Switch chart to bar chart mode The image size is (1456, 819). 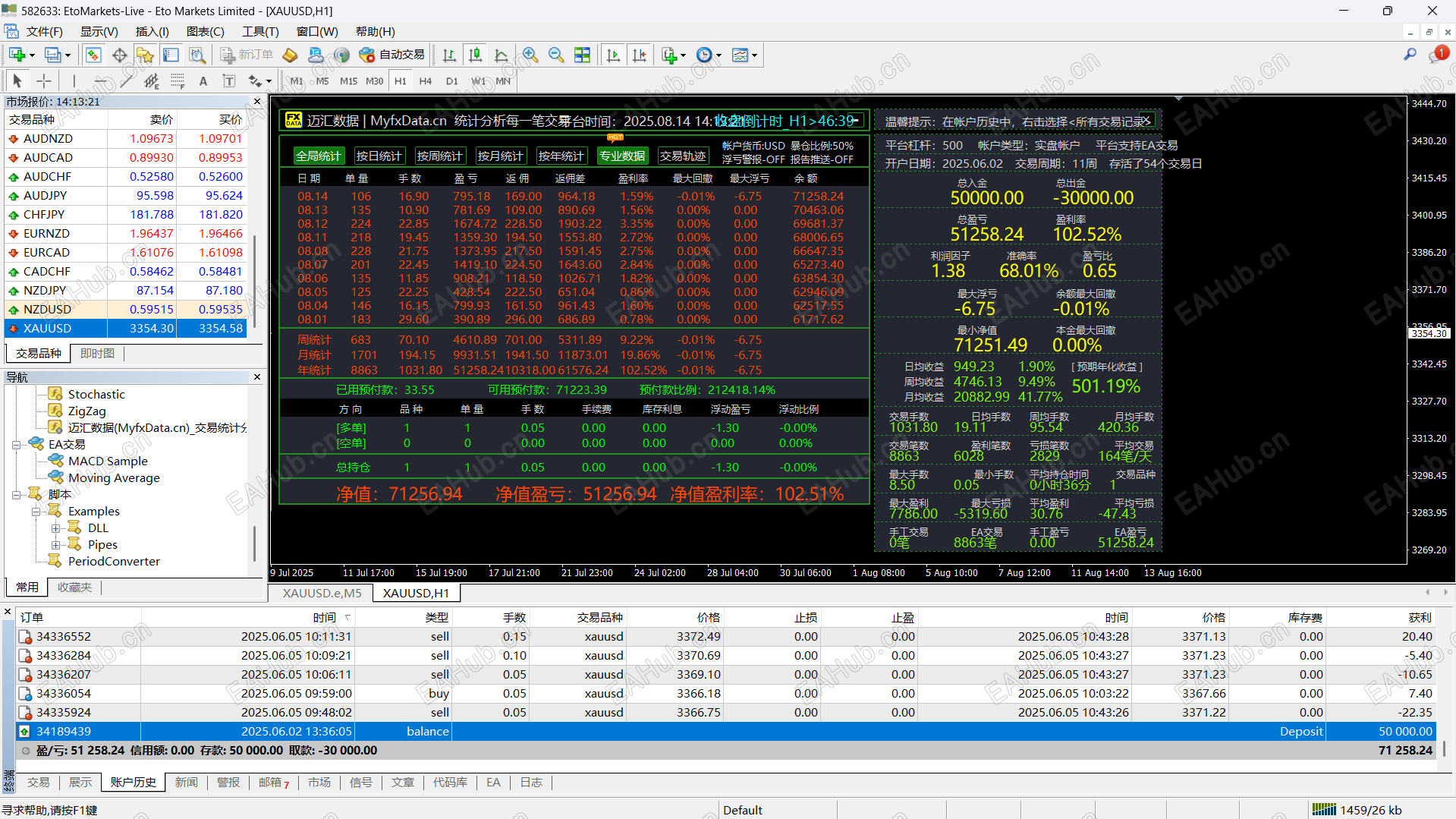[x=449, y=55]
